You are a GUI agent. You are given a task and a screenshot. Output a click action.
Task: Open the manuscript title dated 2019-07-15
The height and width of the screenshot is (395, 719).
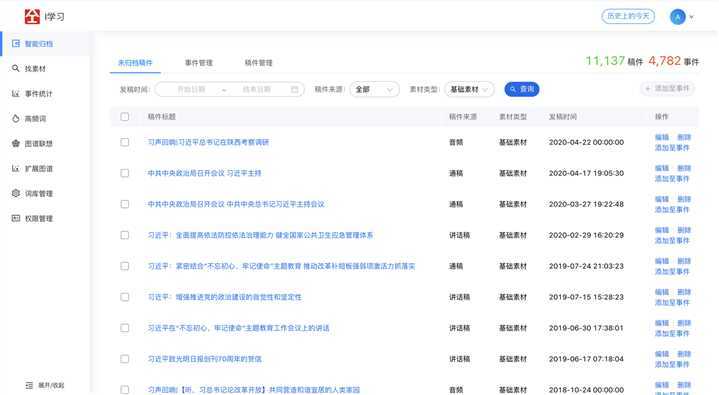tap(225, 297)
